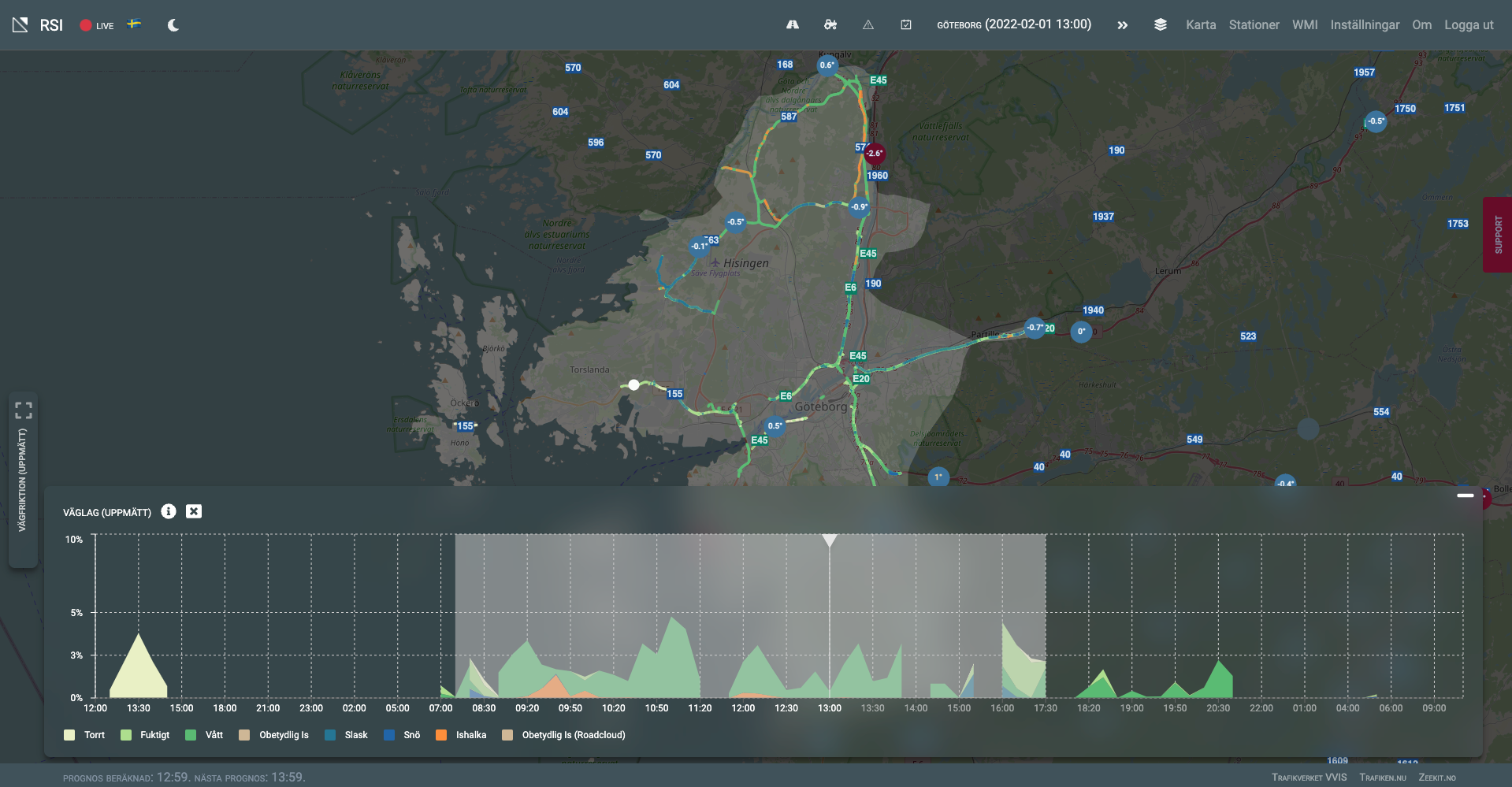Open the Stationer menu item
1512x787 pixels.
click(1254, 25)
